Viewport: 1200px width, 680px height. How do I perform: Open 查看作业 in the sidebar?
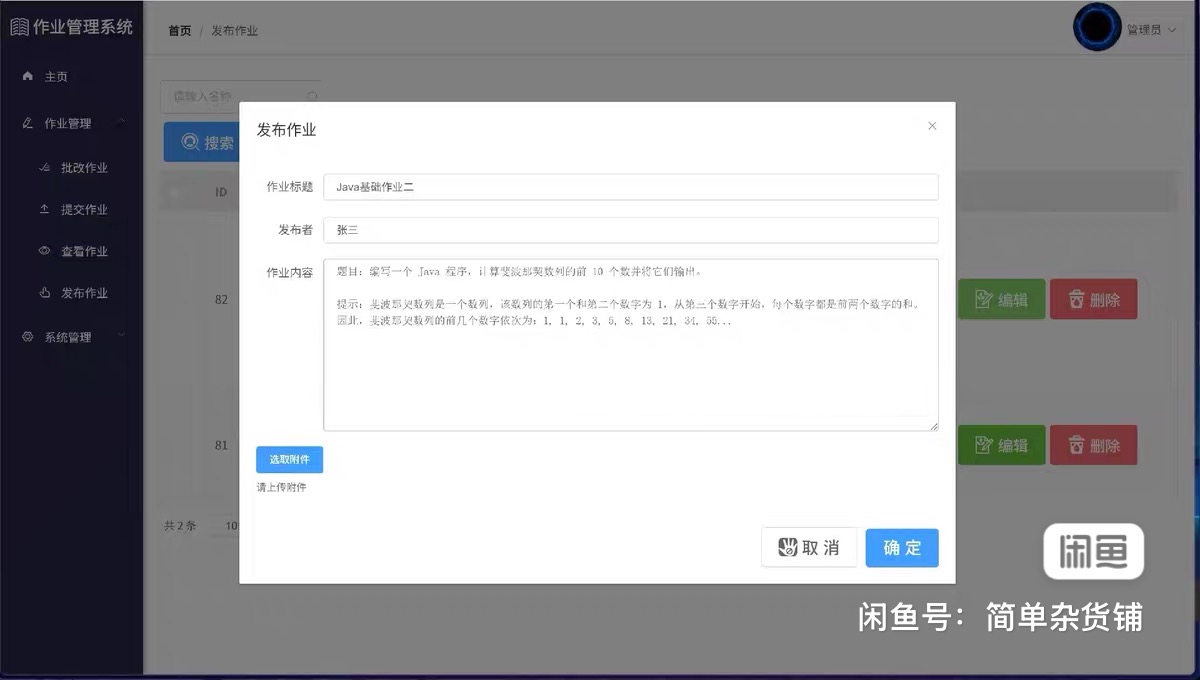pyautogui.click(x=84, y=252)
